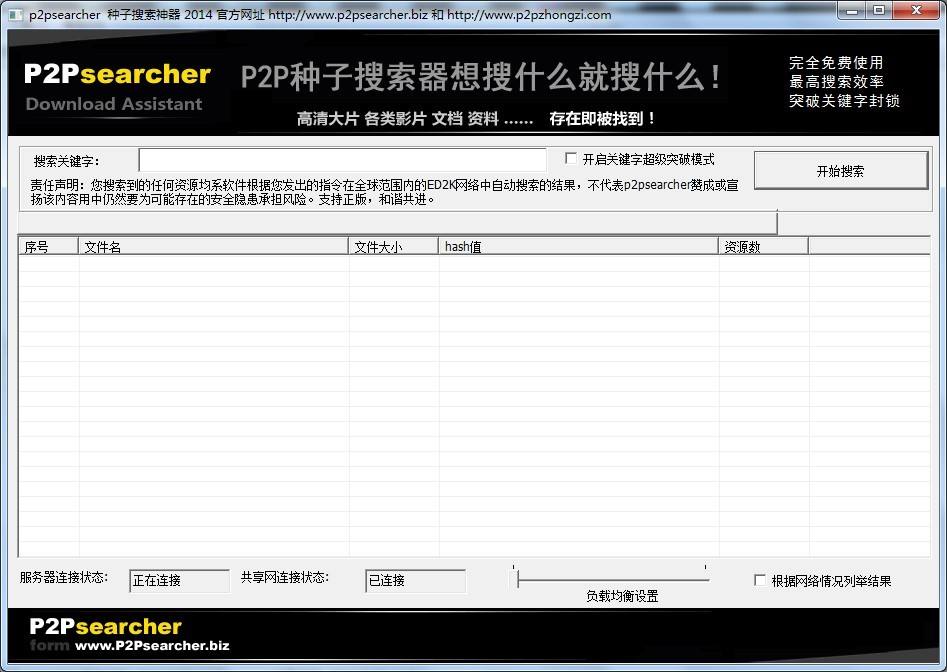
Task: Click the P2Psearcher logo in top-left banner
Action: click(119, 73)
